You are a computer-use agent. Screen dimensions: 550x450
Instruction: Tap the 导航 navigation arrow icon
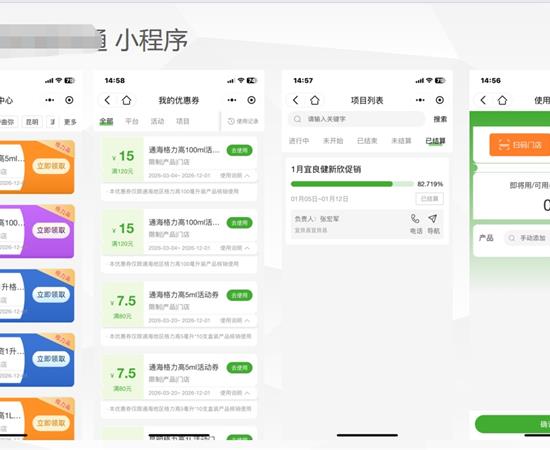coord(433,219)
